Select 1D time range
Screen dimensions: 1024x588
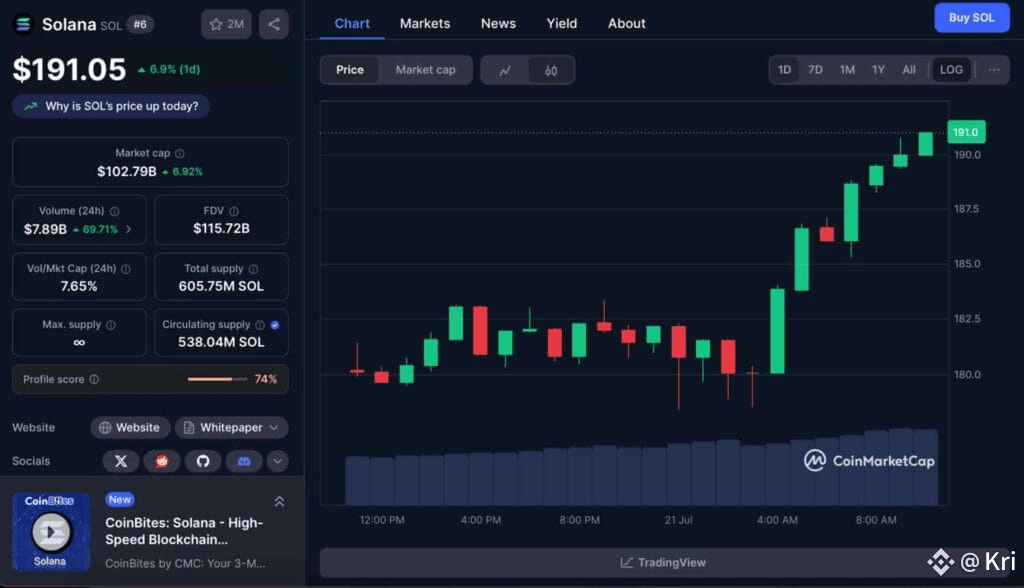(x=784, y=70)
